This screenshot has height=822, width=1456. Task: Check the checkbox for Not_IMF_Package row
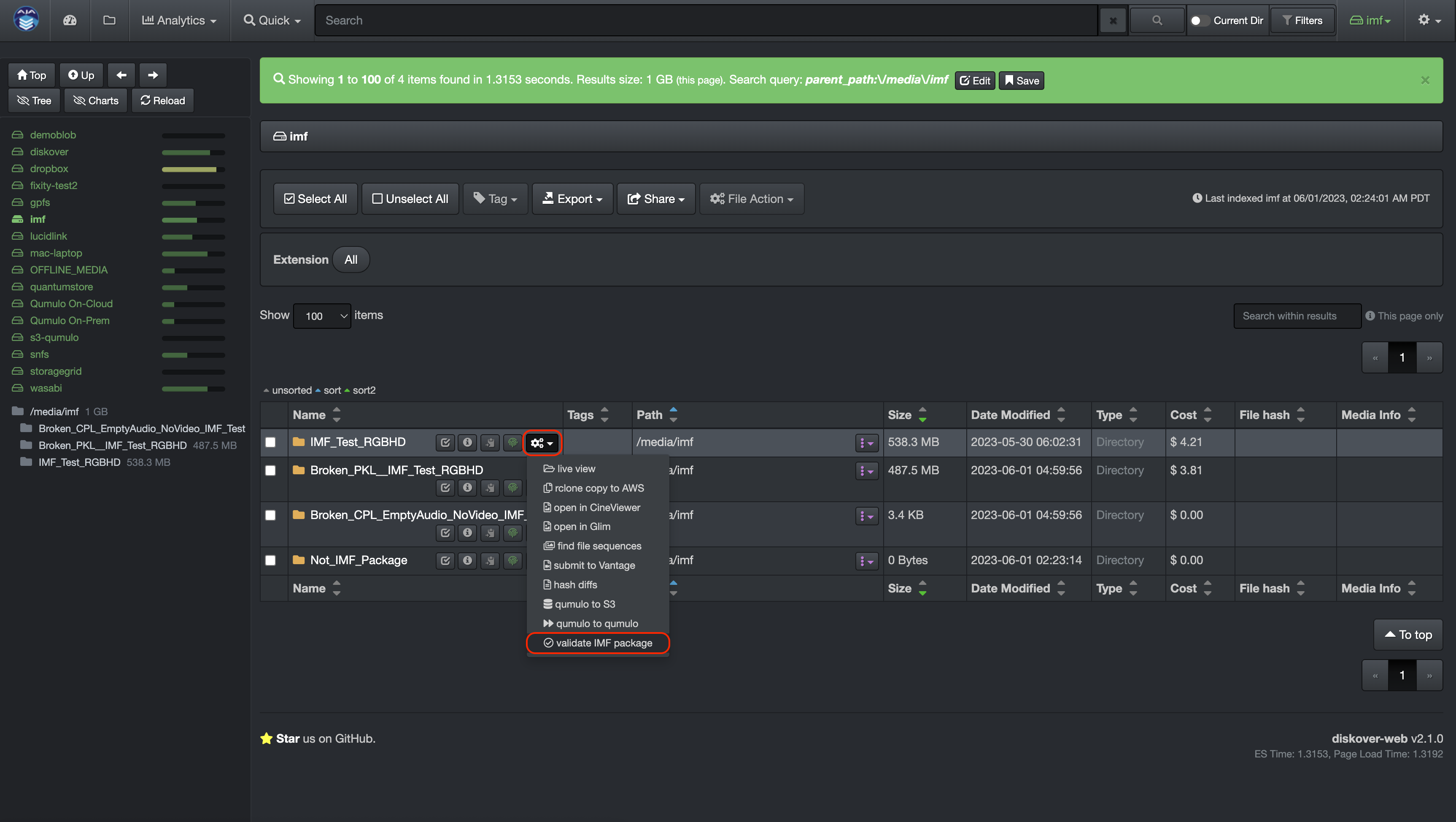click(x=270, y=560)
